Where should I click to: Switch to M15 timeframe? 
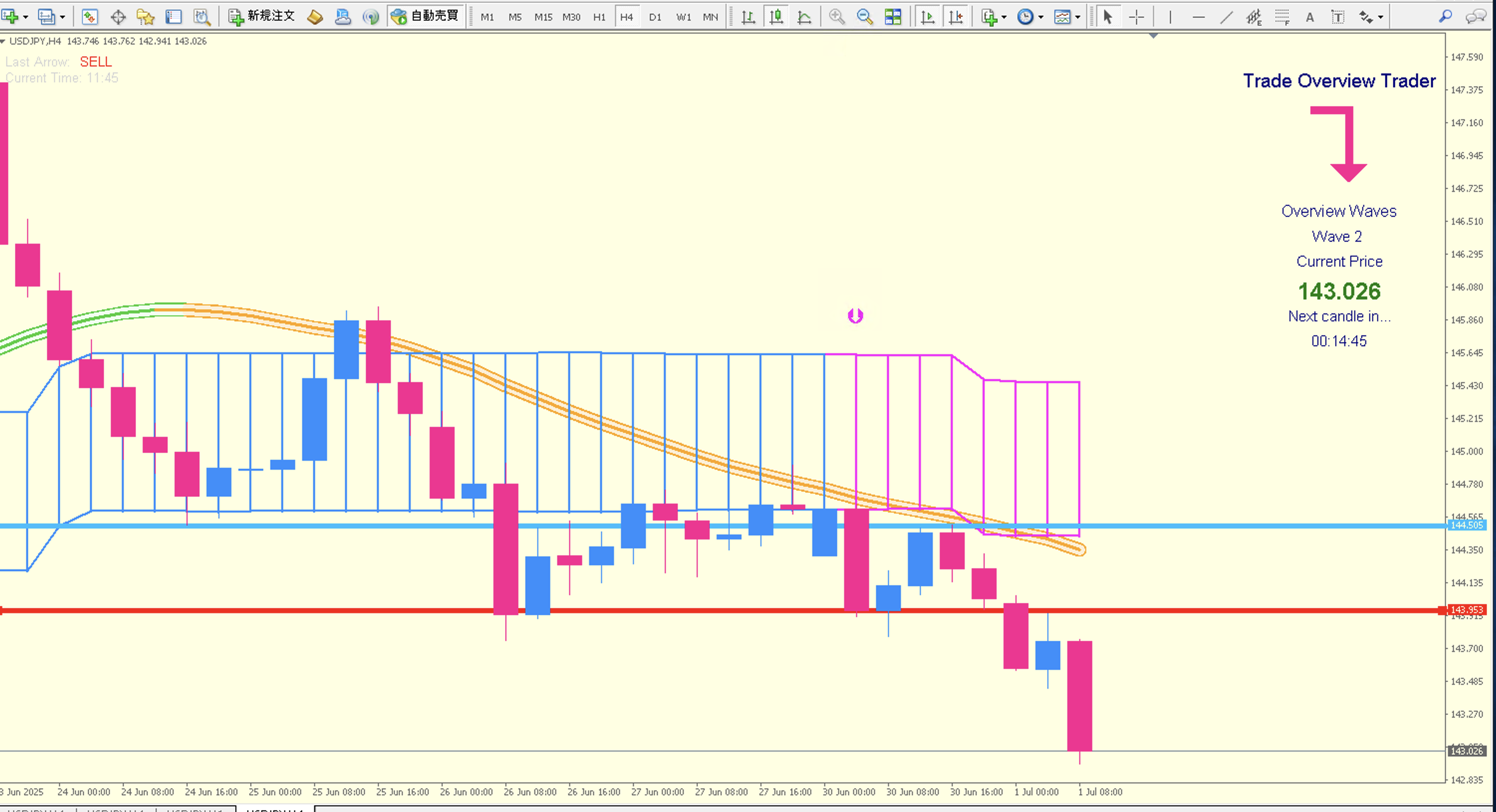pyautogui.click(x=543, y=17)
